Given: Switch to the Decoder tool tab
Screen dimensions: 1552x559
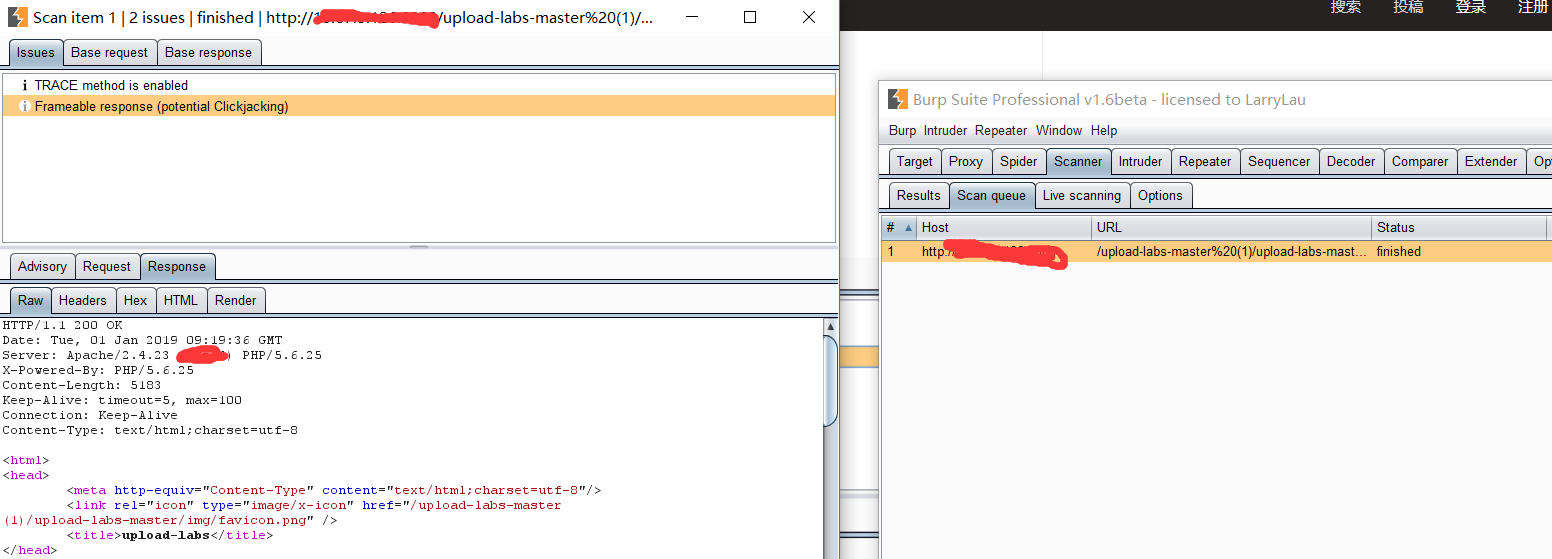Looking at the screenshot, I should [x=1351, y=161].
